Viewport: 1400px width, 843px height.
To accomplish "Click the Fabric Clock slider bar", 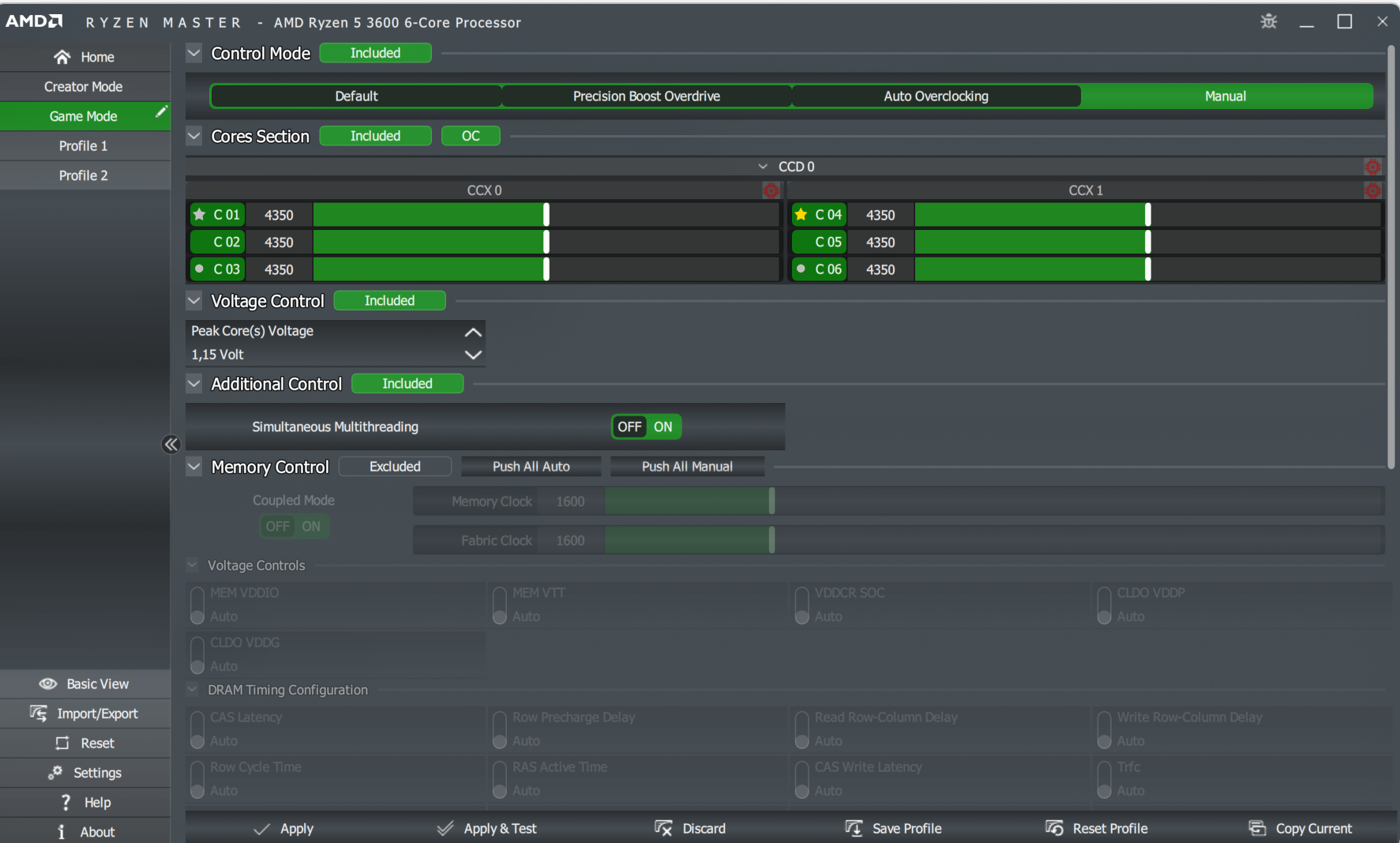I will tap(994, 540).
